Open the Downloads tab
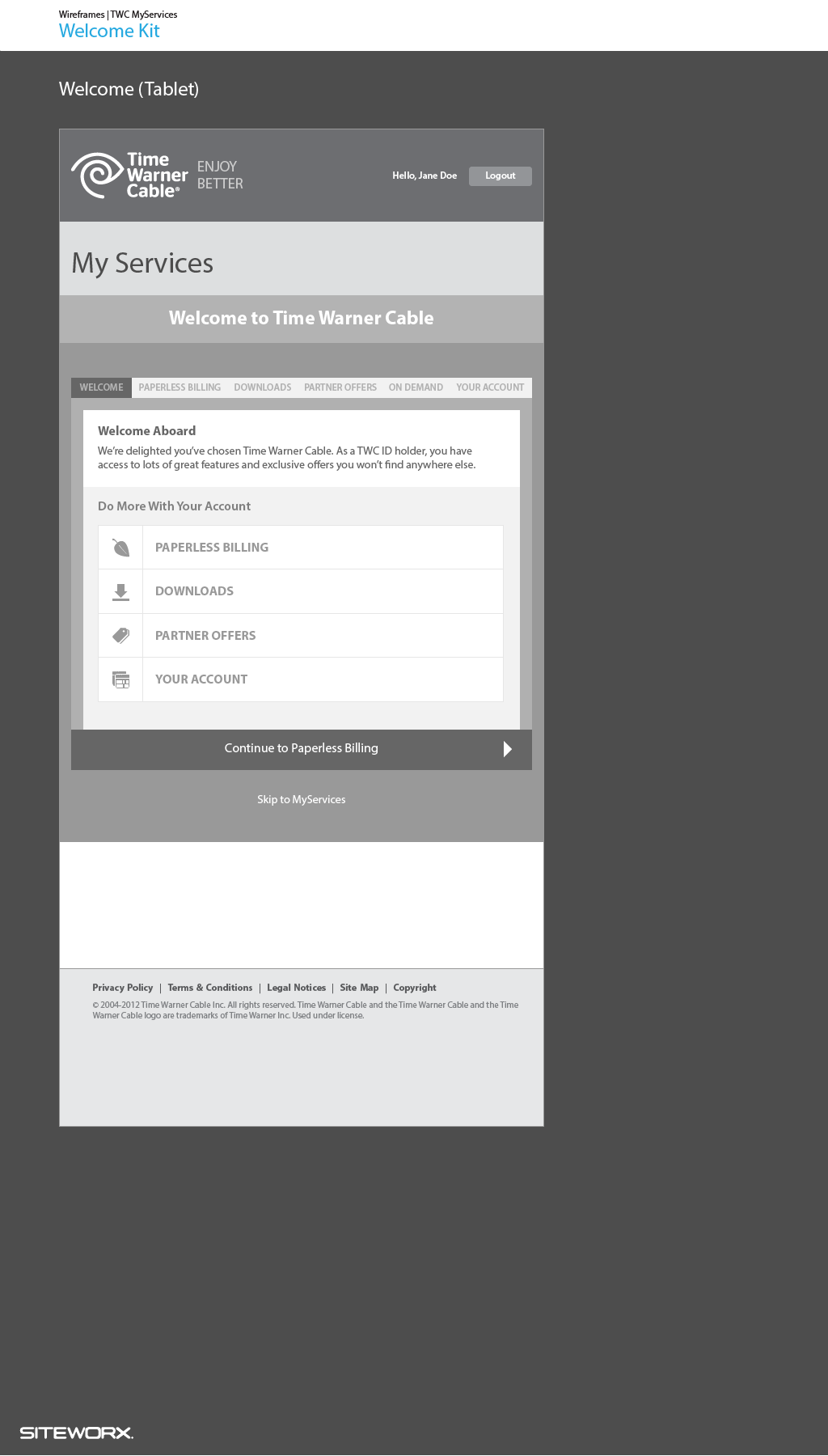Screen dimensions: 828x1456 pyautogui.click(x=263, y=387)
